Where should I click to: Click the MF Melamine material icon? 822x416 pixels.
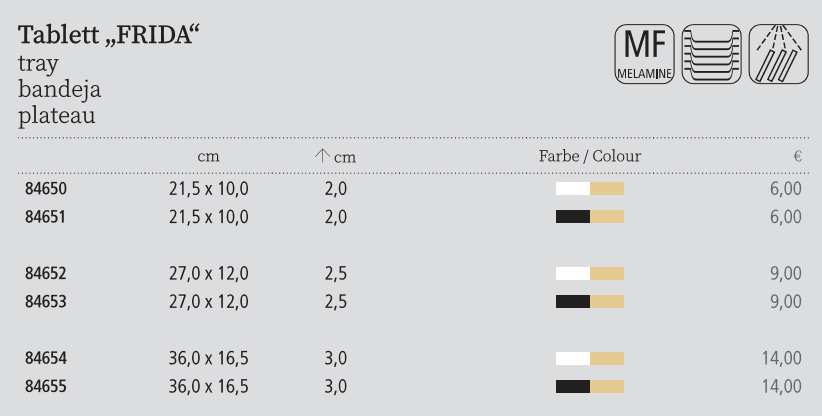click(x=644, y=55)
